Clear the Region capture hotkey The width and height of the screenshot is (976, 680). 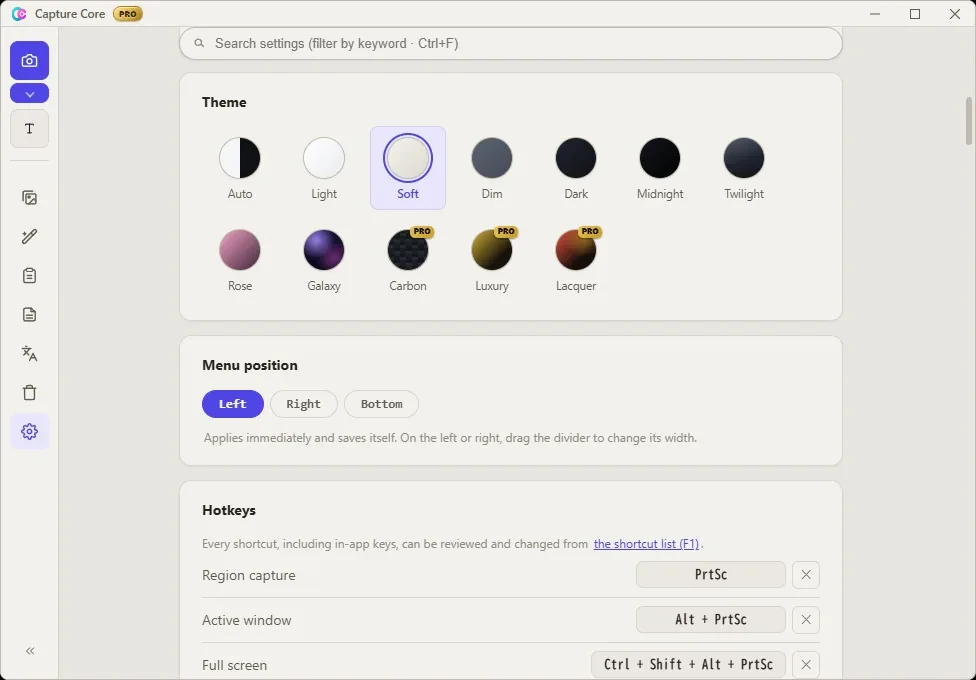pos(806,575)
